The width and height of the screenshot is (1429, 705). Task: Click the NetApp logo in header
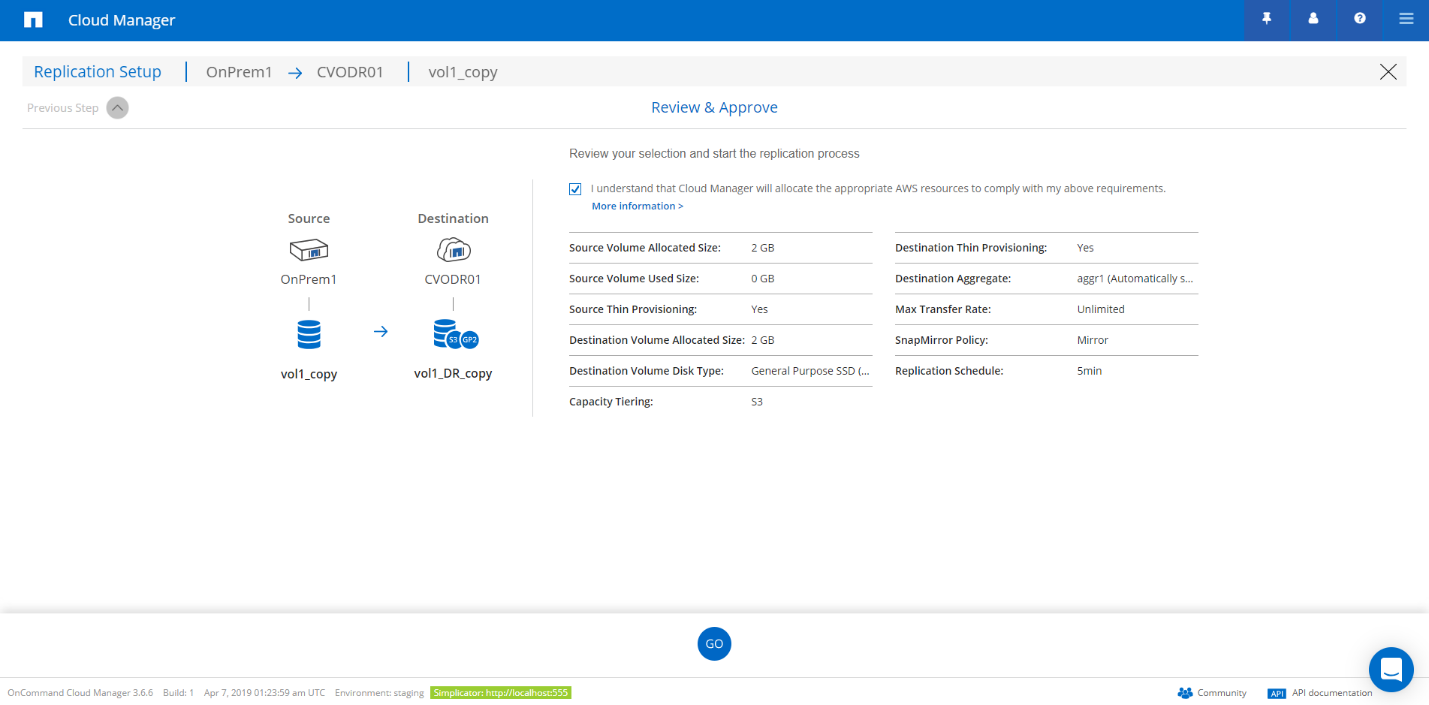(x=33, y=20)
